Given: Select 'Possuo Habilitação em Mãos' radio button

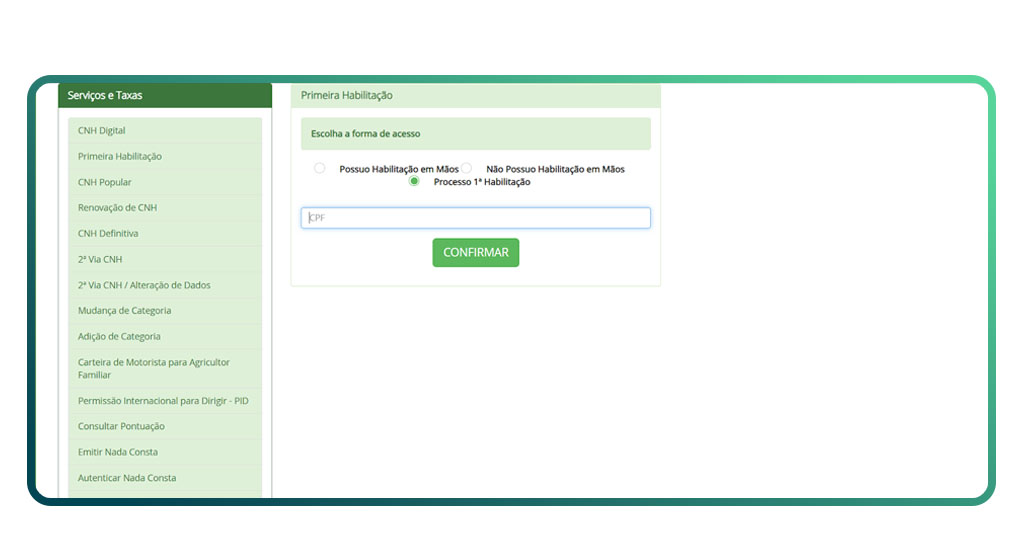Looking at the screenshot, I should (x=320, y=168).
